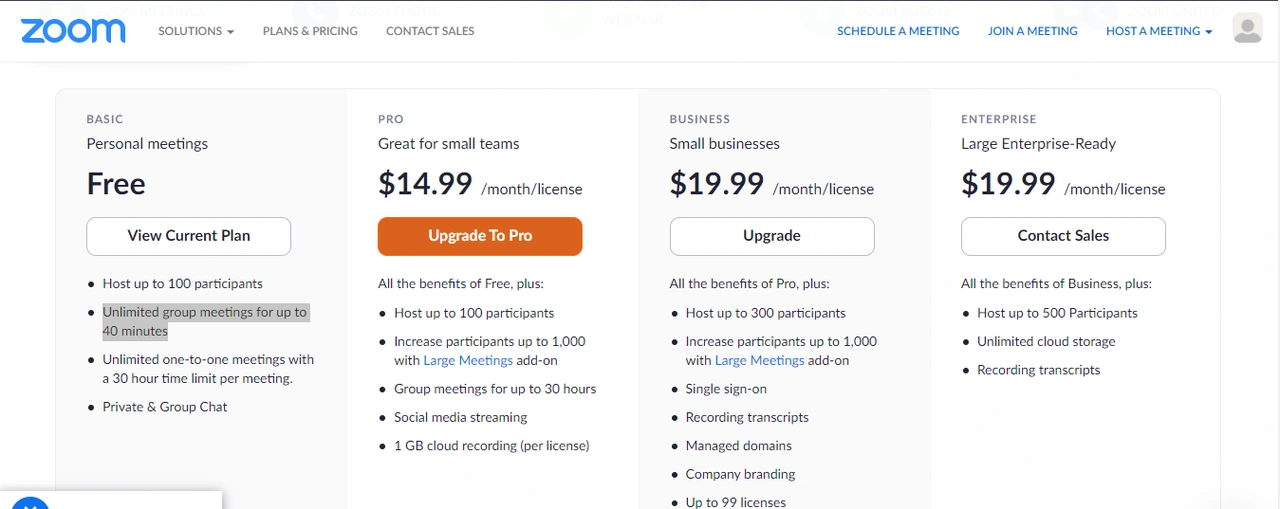Click 'Unlimited one-to-one meetings with' text
Viewport: 1280px width, 509px height.
pos(208,359)
